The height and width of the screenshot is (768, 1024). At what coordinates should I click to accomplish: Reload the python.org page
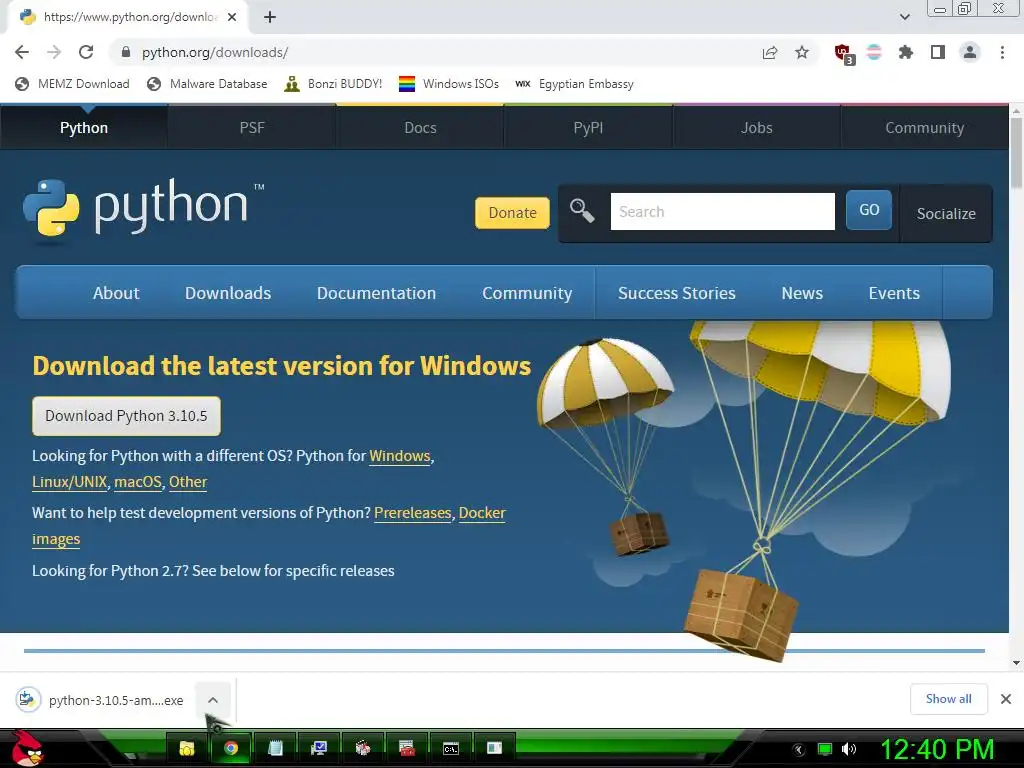86,52
